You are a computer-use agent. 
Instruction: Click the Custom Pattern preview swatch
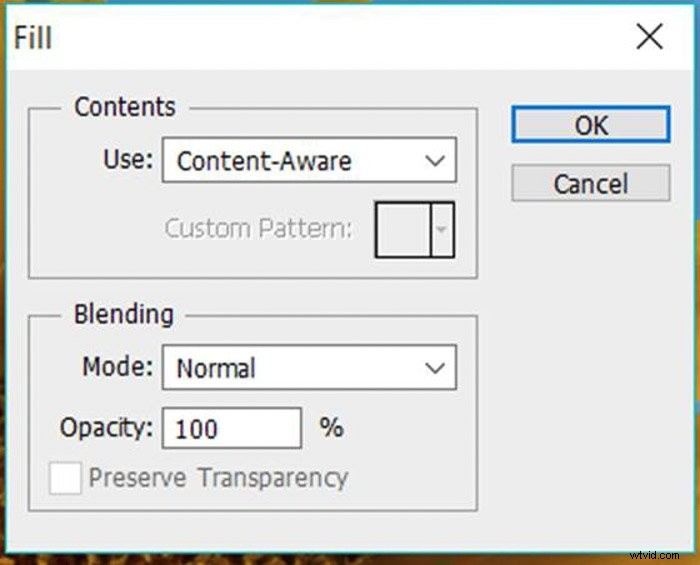pyautogui.click(x=402, y=229)
